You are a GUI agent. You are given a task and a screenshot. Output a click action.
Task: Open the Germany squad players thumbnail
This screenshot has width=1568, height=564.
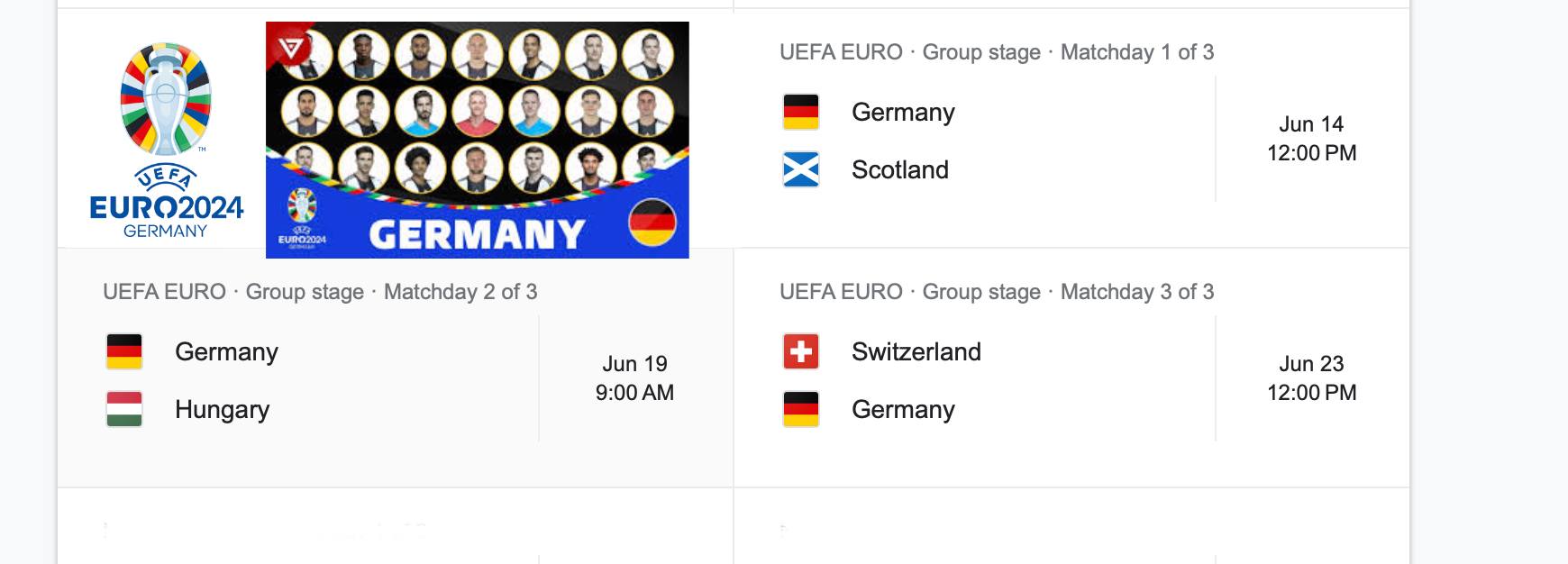click(478, 140)
